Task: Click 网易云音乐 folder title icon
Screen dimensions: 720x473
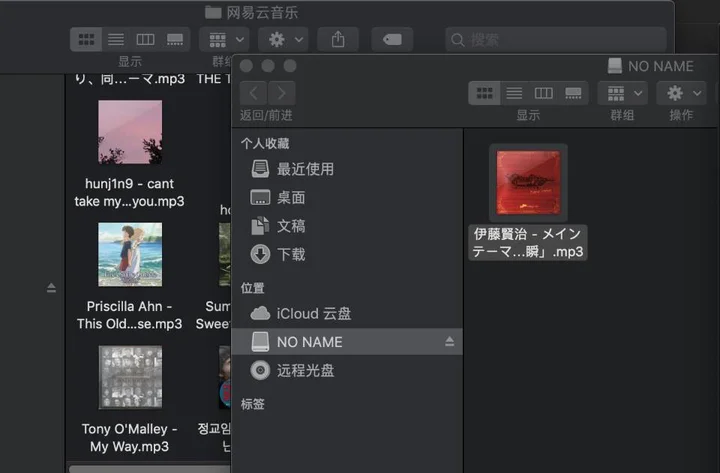Action: [x=213, y=12]
